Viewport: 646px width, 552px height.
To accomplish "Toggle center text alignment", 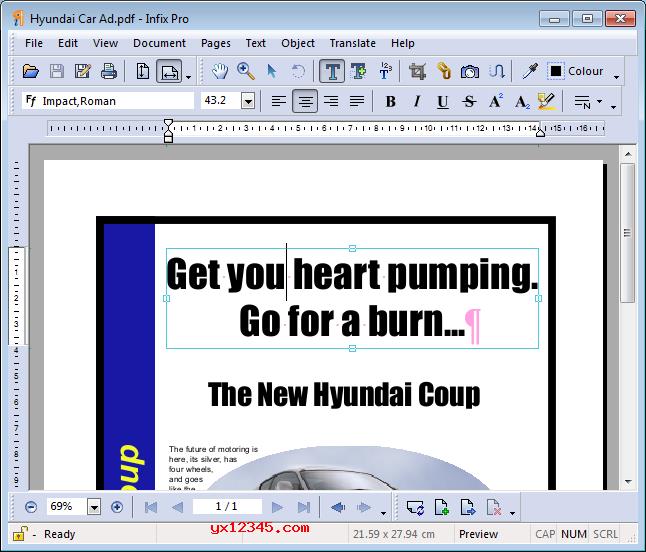I will pos(305,101).
